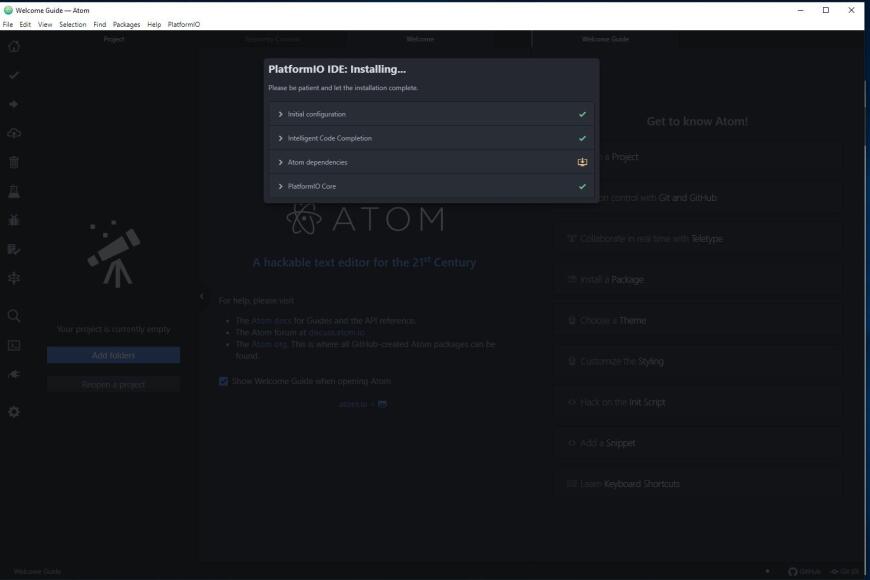Click the cloud upload icon in left toolbar
Viewport: 870px width, 580px height.
coord(14,133)
